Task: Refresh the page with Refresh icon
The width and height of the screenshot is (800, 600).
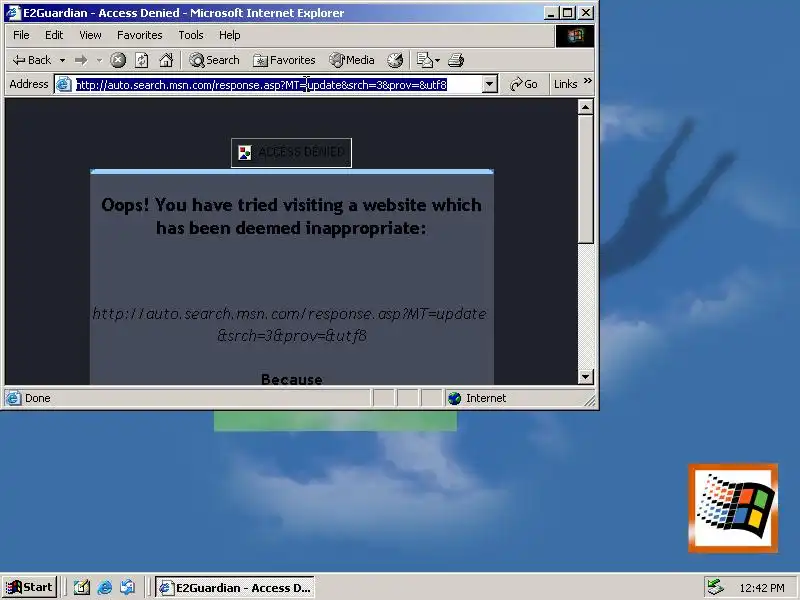Action: (x=142, y=60)
